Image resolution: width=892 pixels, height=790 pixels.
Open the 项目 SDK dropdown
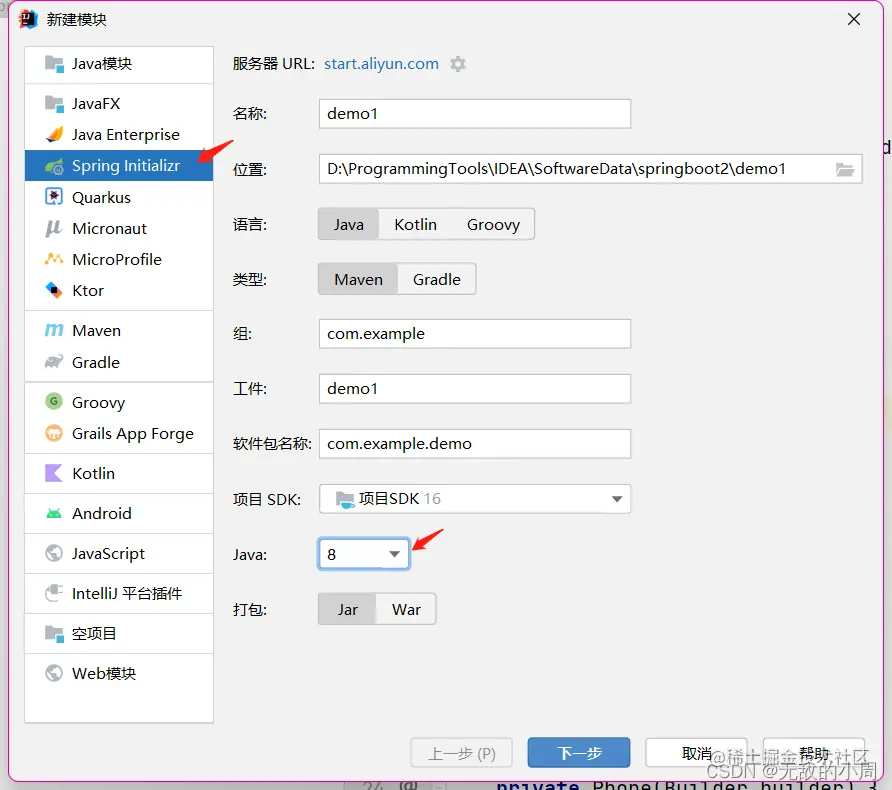point(474,499)
